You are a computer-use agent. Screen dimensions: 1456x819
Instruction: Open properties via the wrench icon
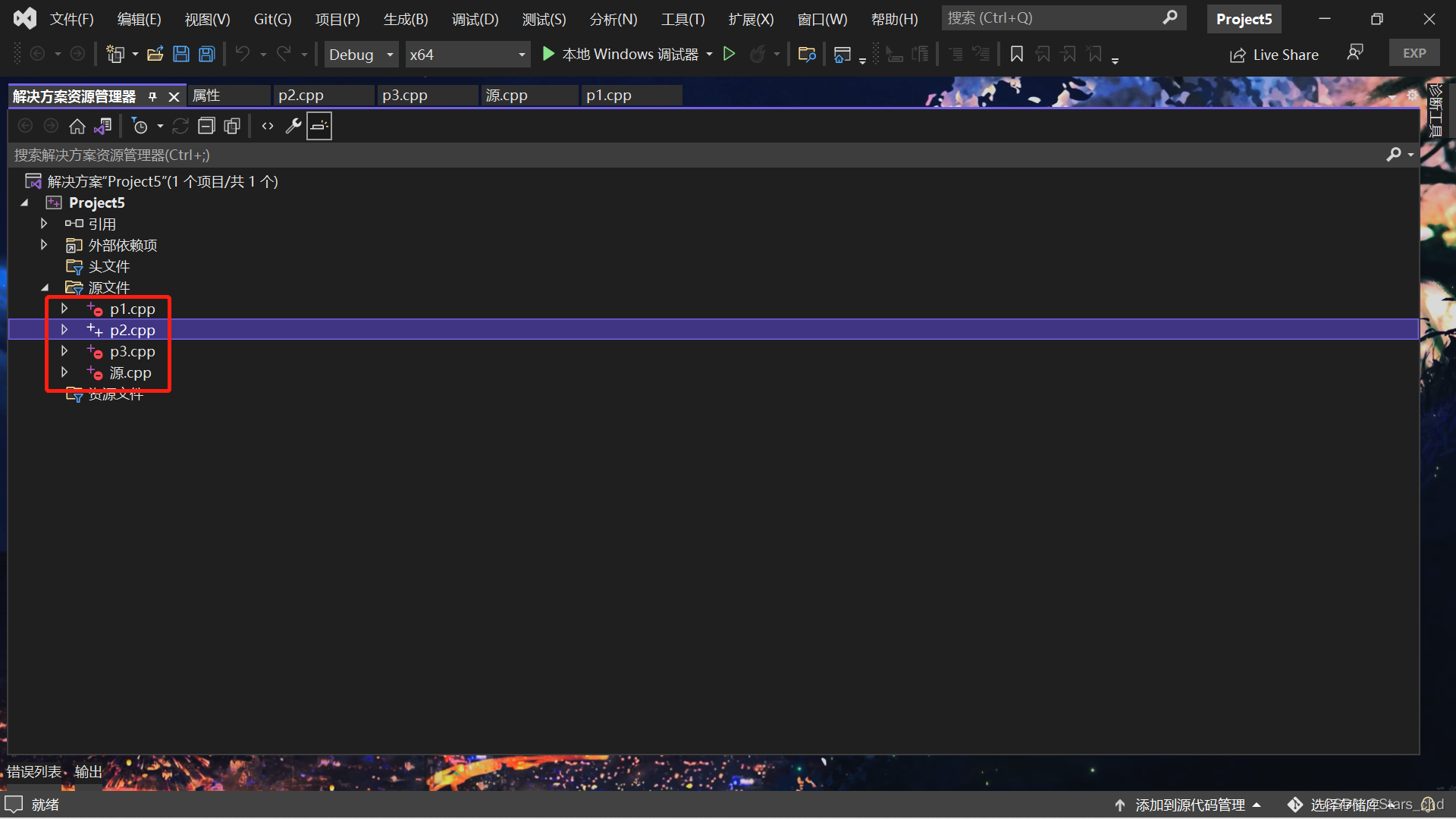293,126
